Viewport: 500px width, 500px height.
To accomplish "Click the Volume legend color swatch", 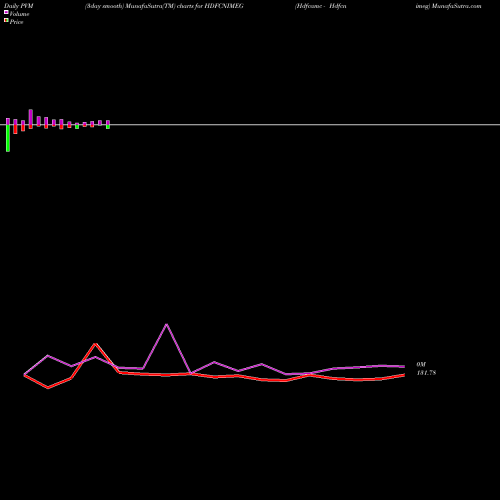I will pyautogui.click(x=6, y=12).
